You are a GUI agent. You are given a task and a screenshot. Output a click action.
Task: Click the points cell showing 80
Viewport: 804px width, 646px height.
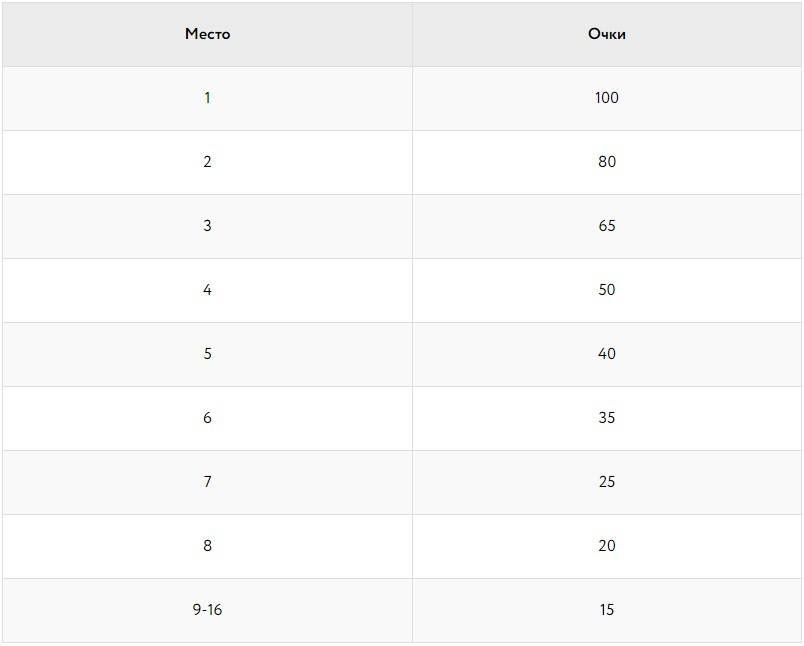(x=607, y=162)
